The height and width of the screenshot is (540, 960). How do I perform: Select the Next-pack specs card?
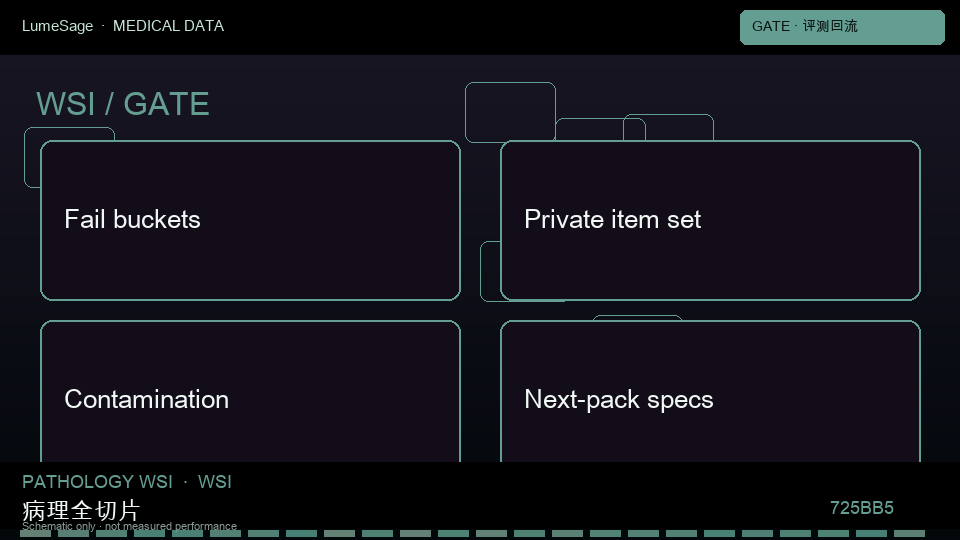(x=710, y=392)
